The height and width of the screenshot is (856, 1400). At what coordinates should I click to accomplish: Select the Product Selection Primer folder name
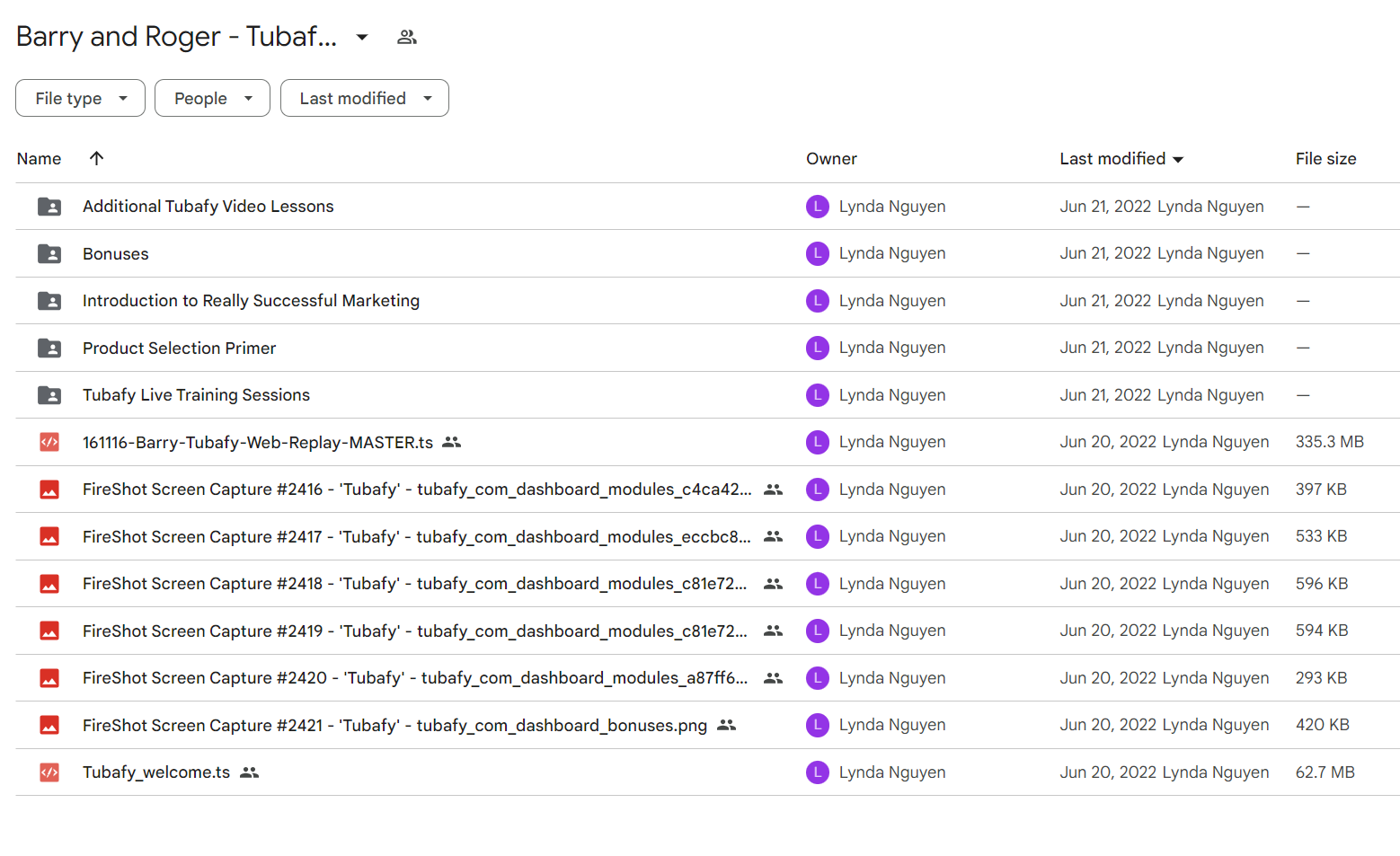179,348
